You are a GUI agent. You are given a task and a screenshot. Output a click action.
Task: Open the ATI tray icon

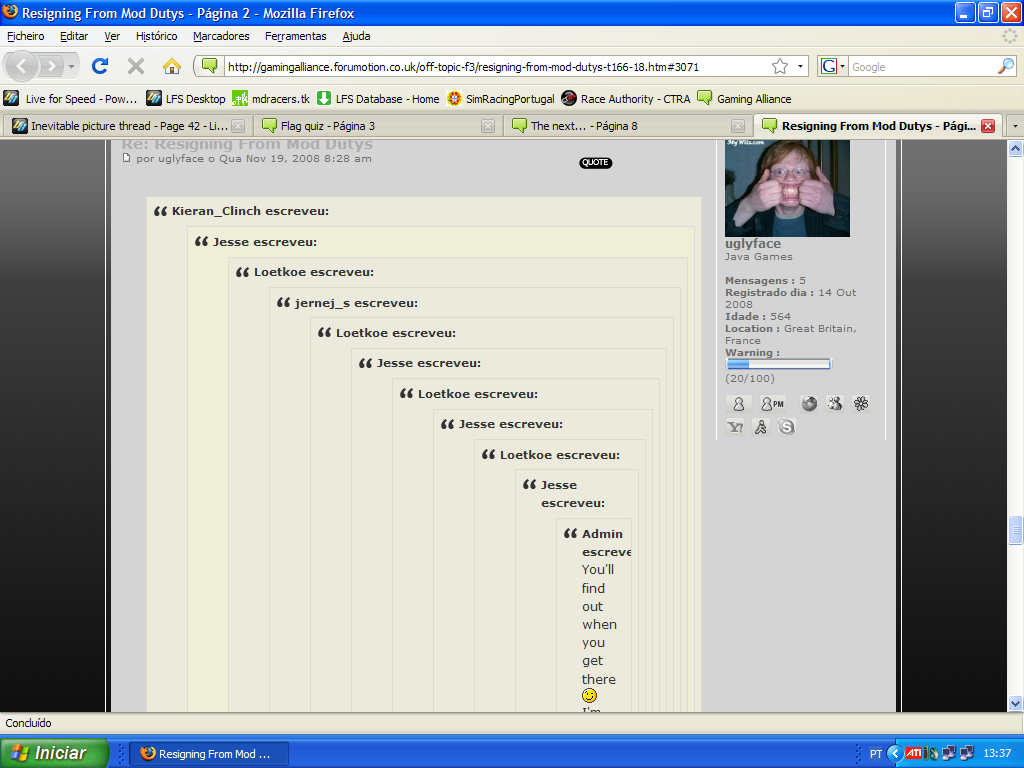click(914, 754)
